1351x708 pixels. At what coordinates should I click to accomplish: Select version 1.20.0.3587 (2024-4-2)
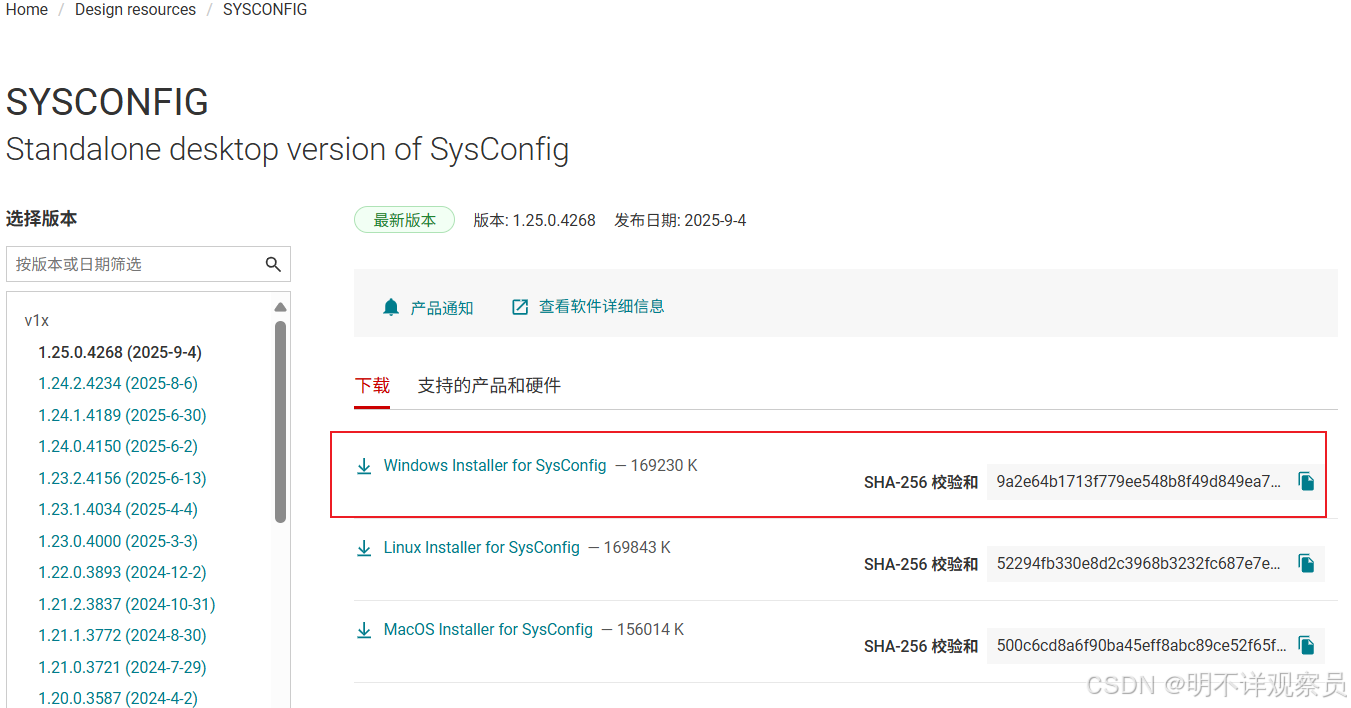(118, 699)
